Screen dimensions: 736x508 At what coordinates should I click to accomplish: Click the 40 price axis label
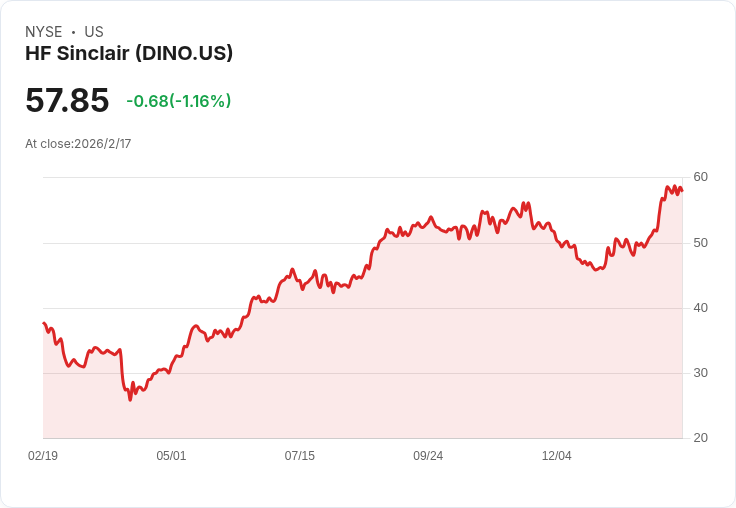(x=700, y=308)
